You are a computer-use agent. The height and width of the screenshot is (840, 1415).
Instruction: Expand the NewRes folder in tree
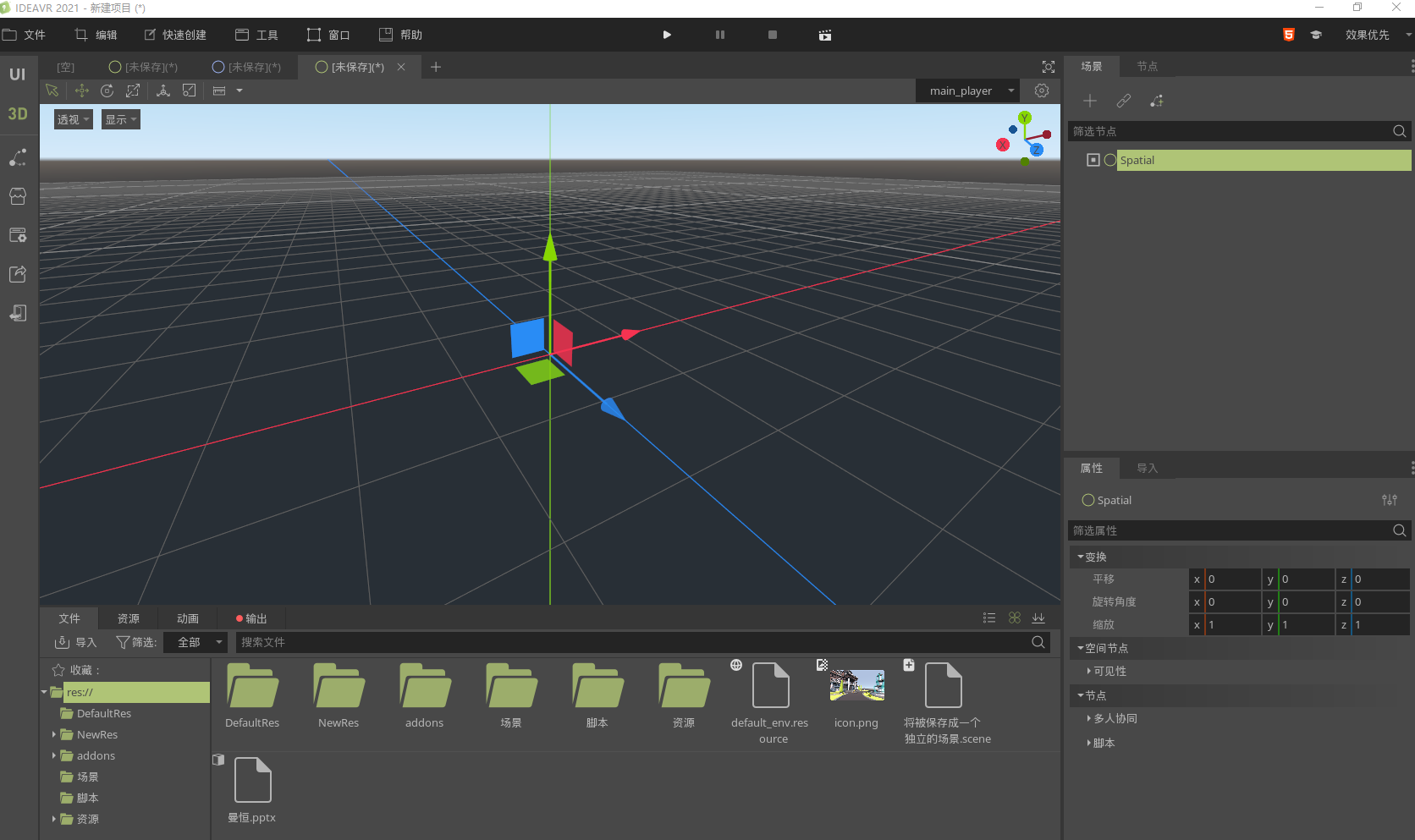point(54,734)
